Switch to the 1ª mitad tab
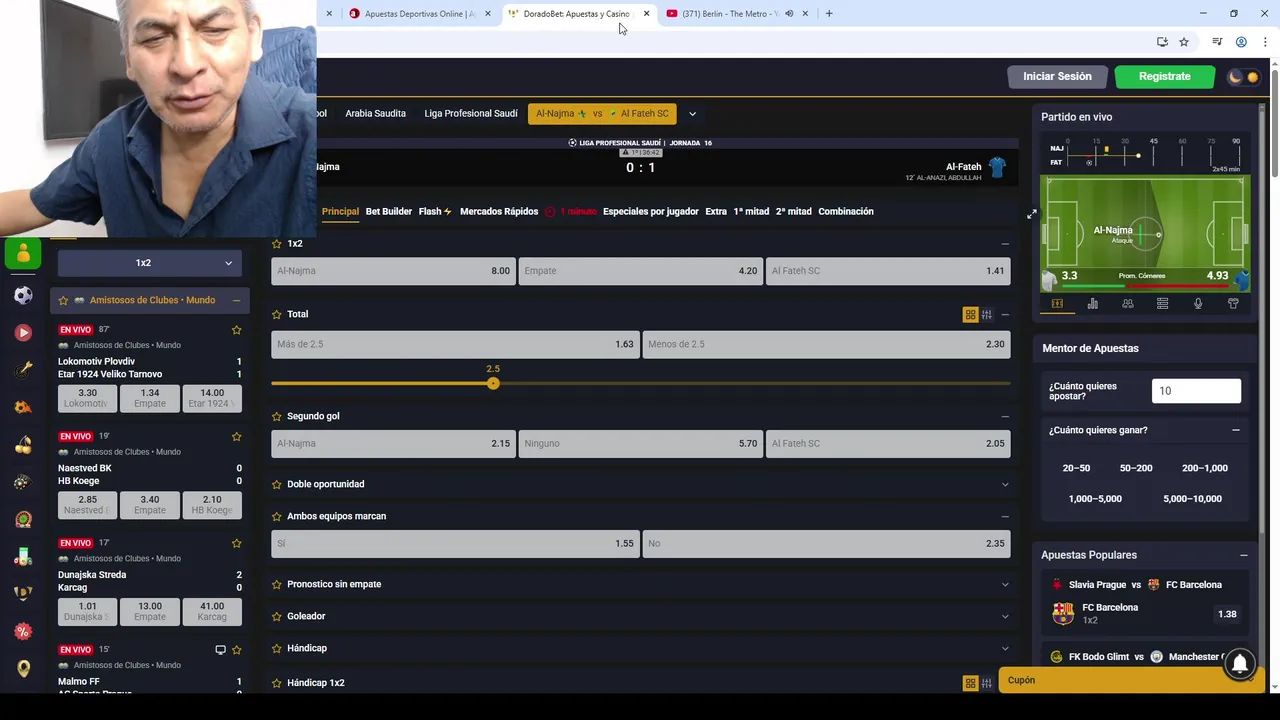The height and width of the screenshot is (720, 1280). coord(751,211)
